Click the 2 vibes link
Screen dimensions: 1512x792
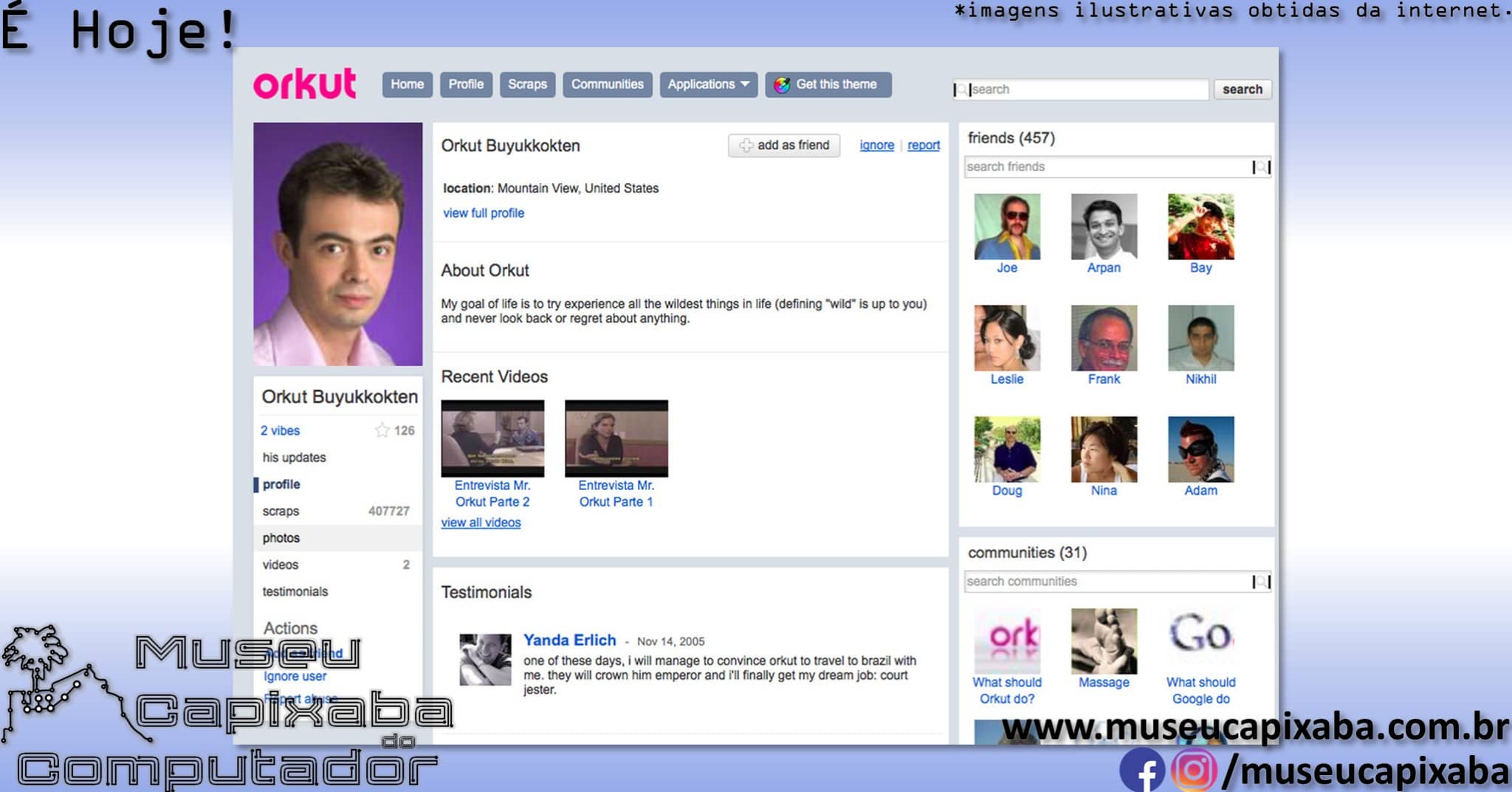pyautogui.click(x=280, y=430)
